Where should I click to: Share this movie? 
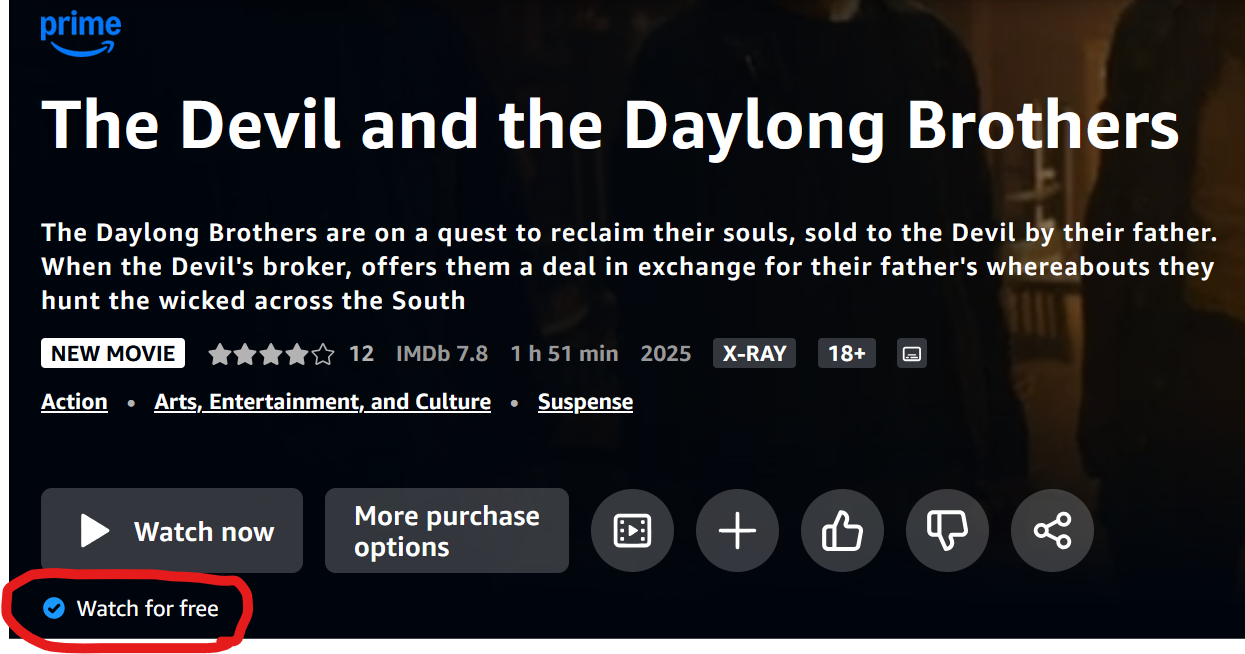(1052, 530)
